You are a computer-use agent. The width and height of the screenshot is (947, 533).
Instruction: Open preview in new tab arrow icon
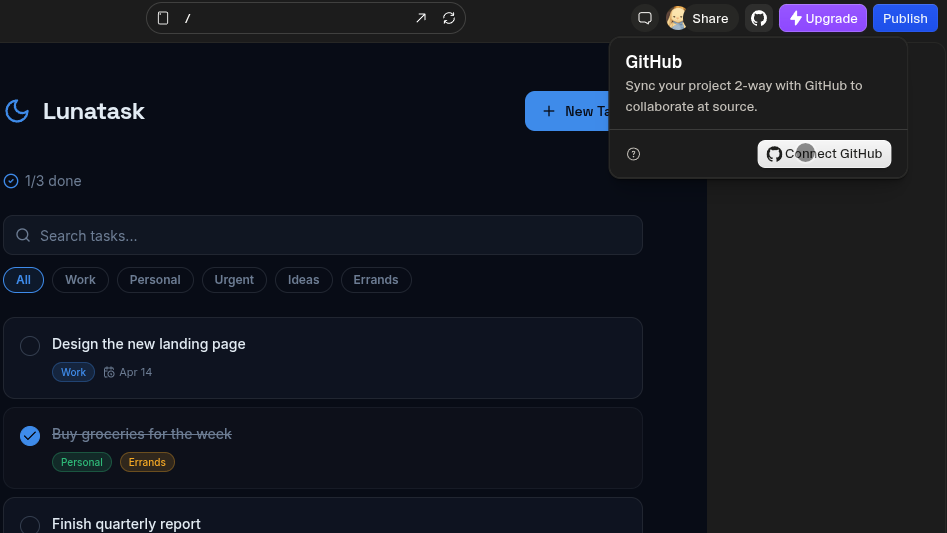(x=421, y=18)
